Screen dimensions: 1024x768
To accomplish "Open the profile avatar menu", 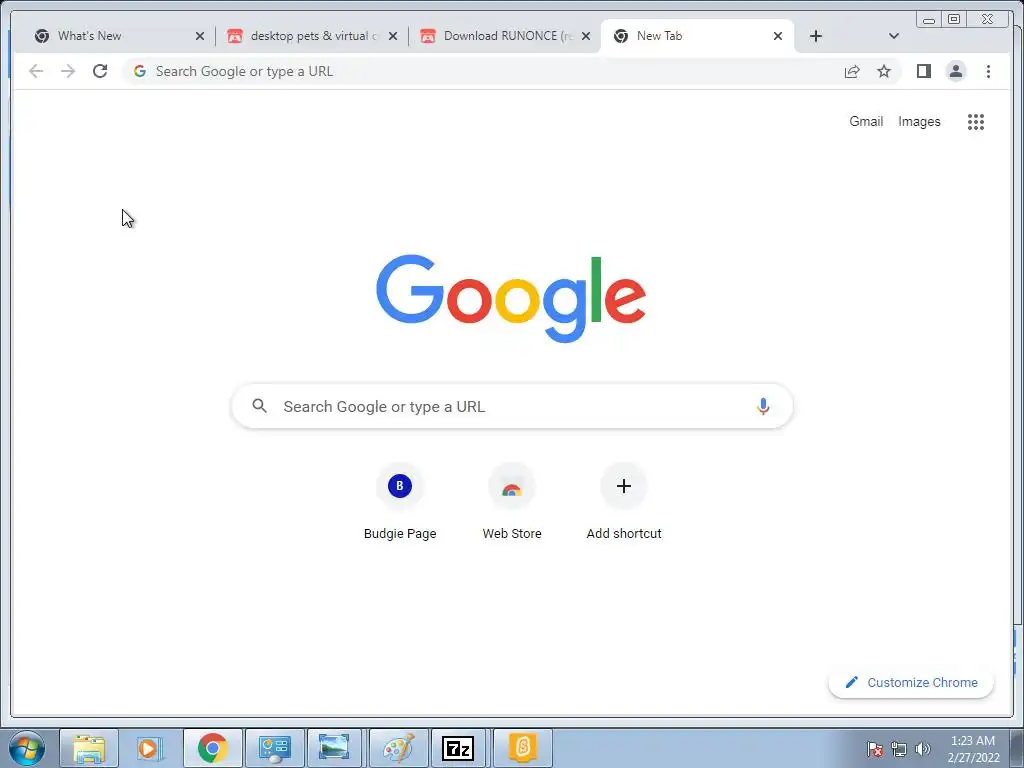I will pyautogui.click(x=955, y=71).
